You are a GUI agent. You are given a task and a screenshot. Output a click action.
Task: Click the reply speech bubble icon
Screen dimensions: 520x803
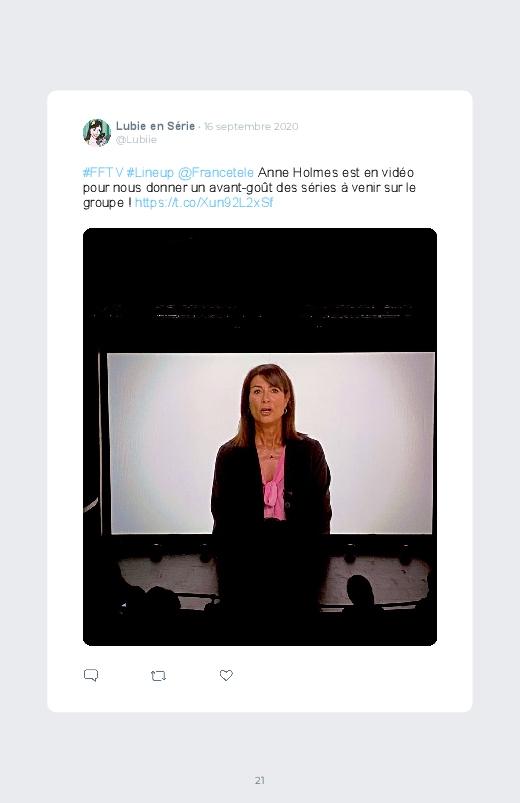[91, 675]
